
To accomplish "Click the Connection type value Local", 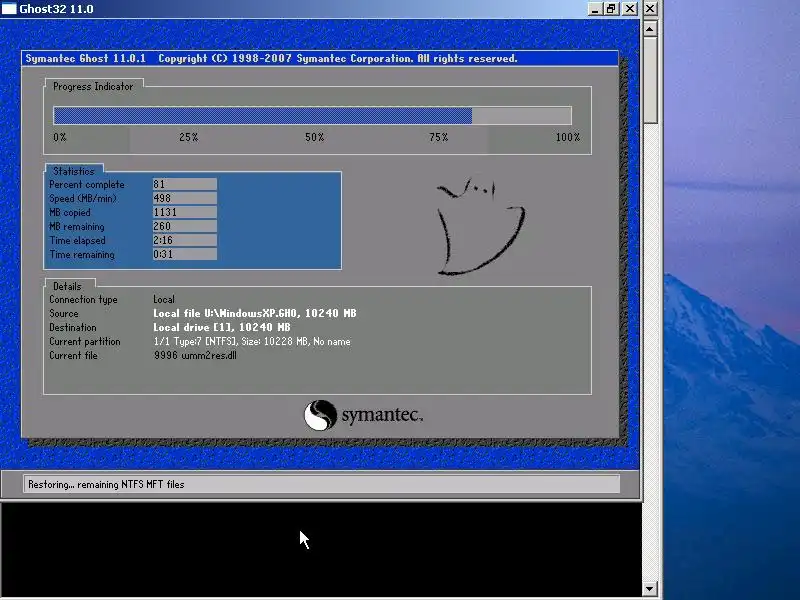I will coord(164,299).
